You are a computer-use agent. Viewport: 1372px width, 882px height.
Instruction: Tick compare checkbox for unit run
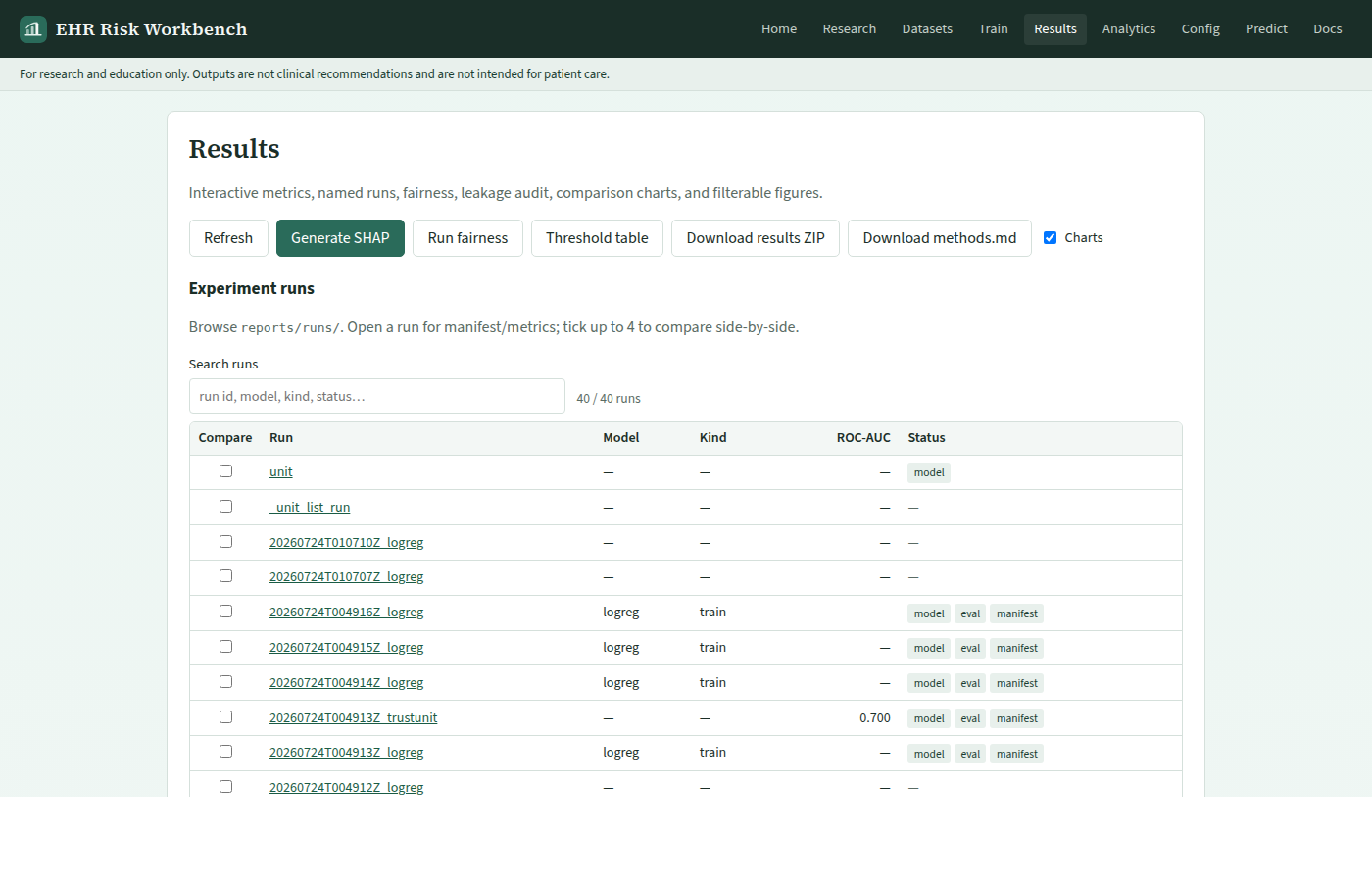tap(225, 471)
